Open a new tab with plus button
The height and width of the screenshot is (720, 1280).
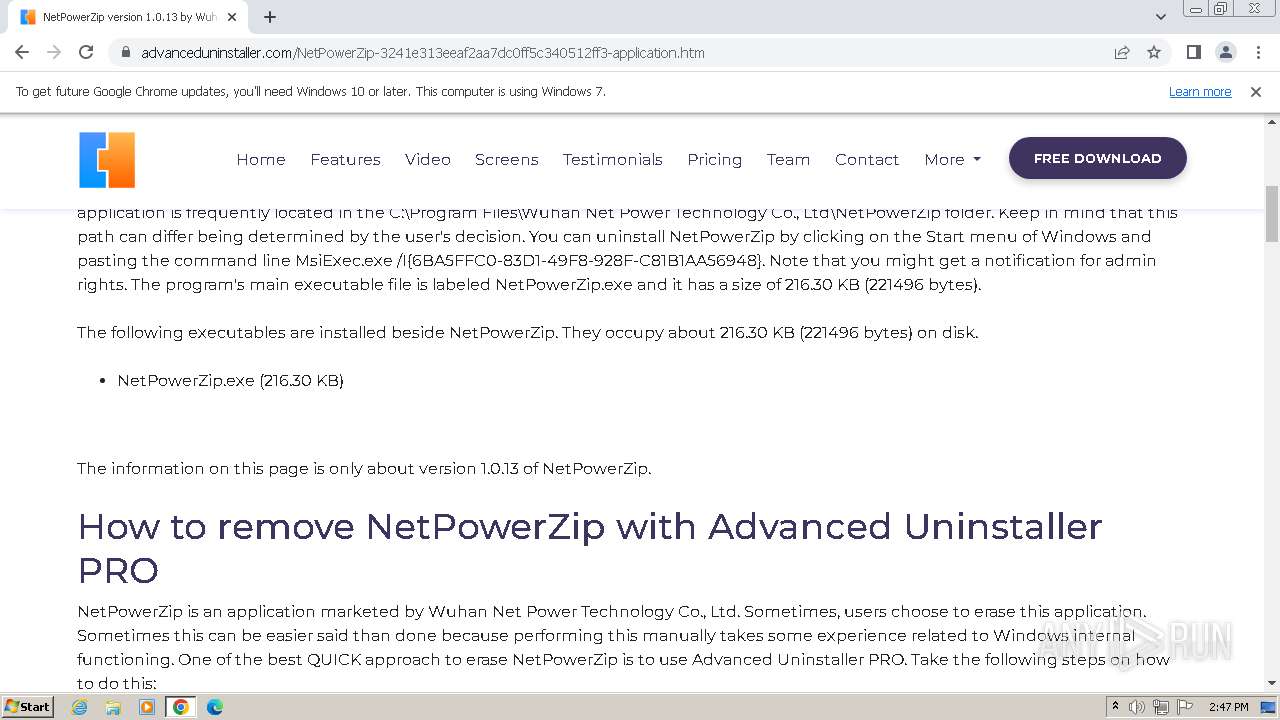pyautogui.click(x=270, y=17)
